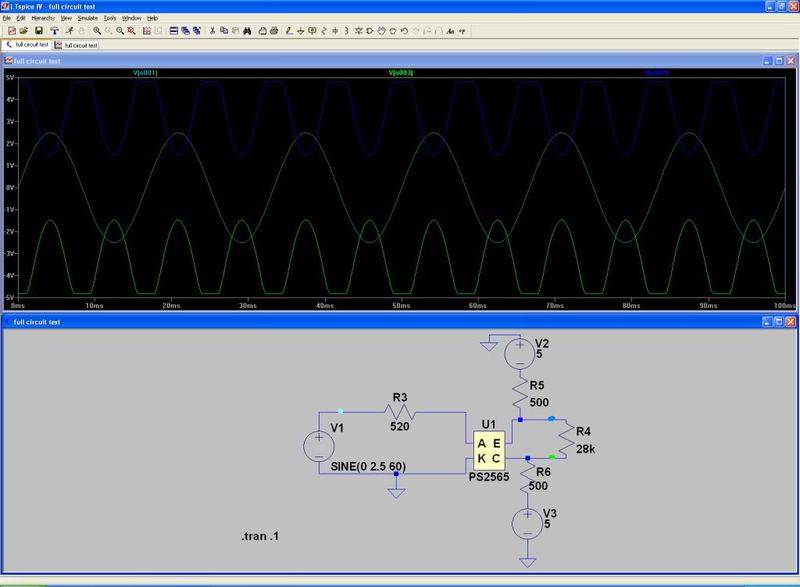The image size is (800, 587).
Task: Click the Autorange toolbar icon
Action: tap(147, 31)
